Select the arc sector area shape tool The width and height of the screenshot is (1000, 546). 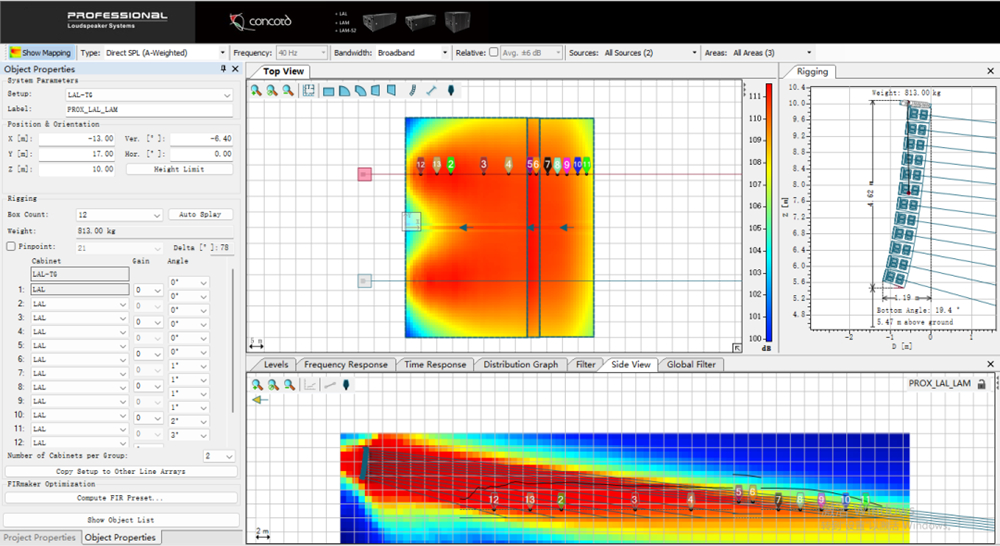click(360, 91)
